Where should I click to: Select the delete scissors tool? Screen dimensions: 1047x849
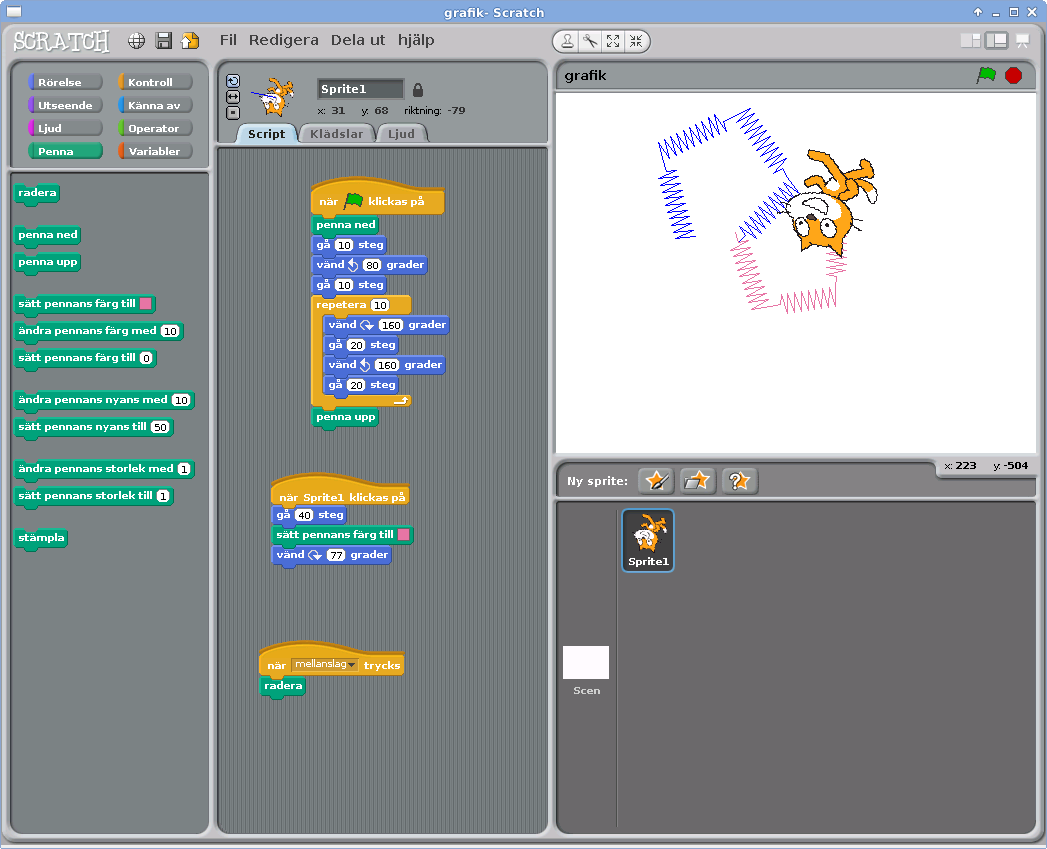(590, 41)
